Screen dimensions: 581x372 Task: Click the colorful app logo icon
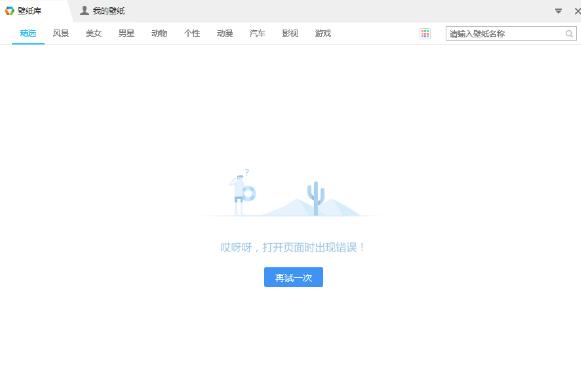pyautogui.click(x=10, y=11)
